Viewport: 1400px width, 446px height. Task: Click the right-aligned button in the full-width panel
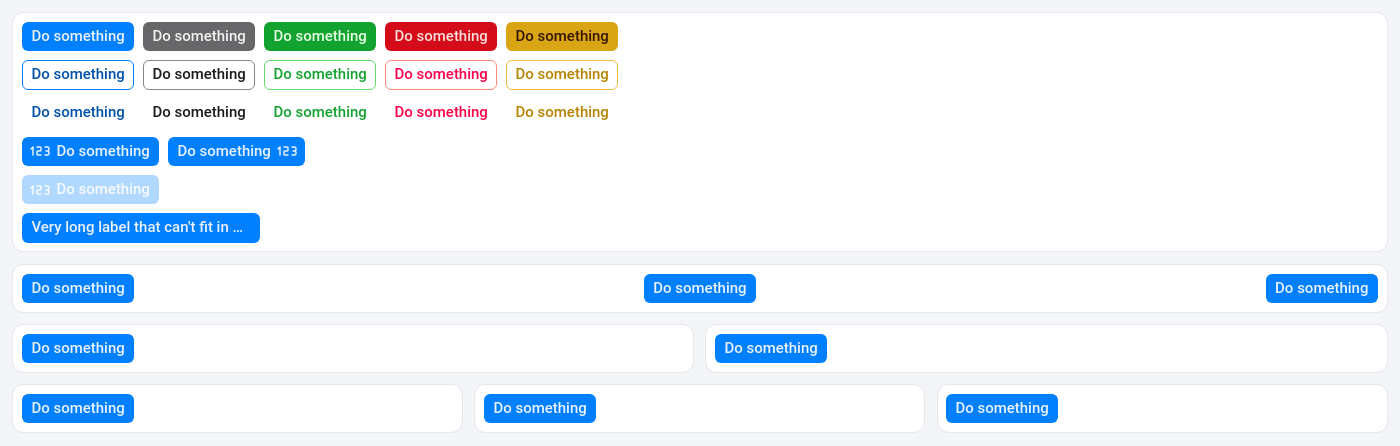1321,288
